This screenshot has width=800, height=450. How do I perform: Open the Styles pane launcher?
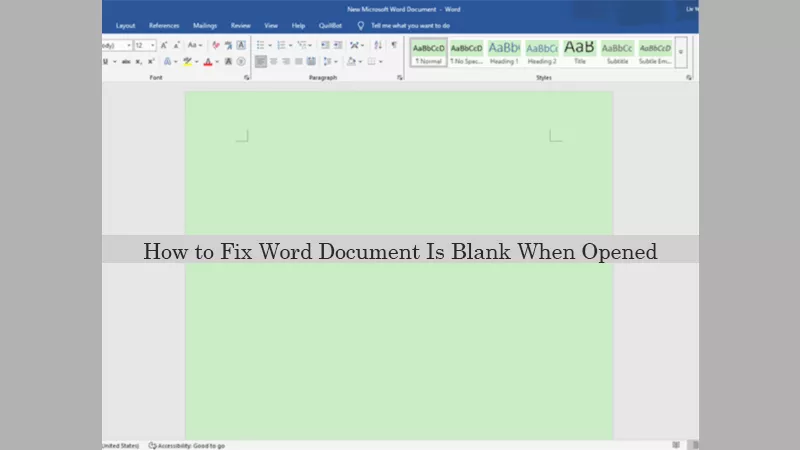pos(689,78)
